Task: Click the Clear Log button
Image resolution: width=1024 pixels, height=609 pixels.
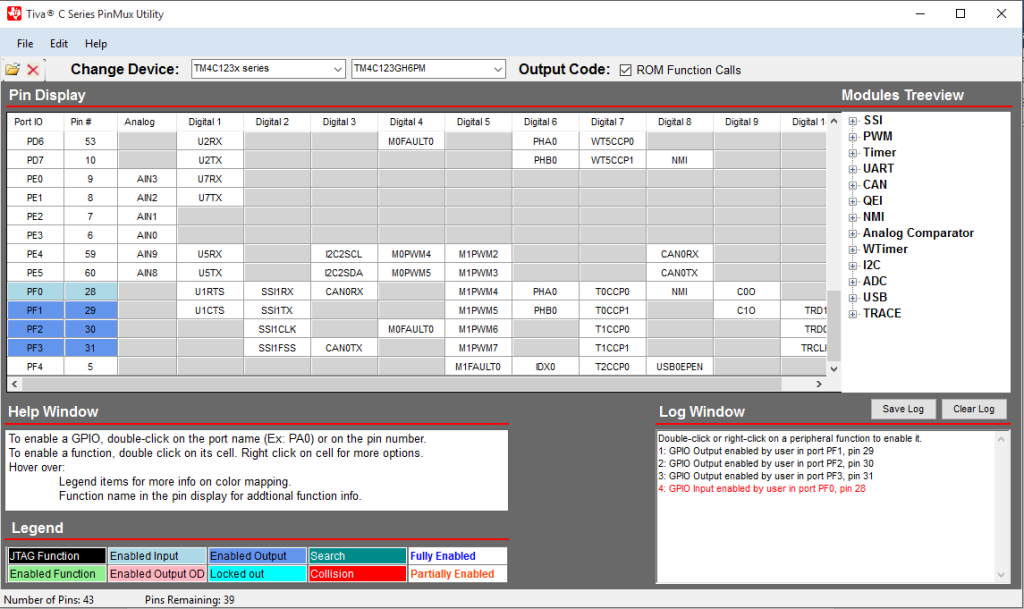Action: [x=974, y=409]
